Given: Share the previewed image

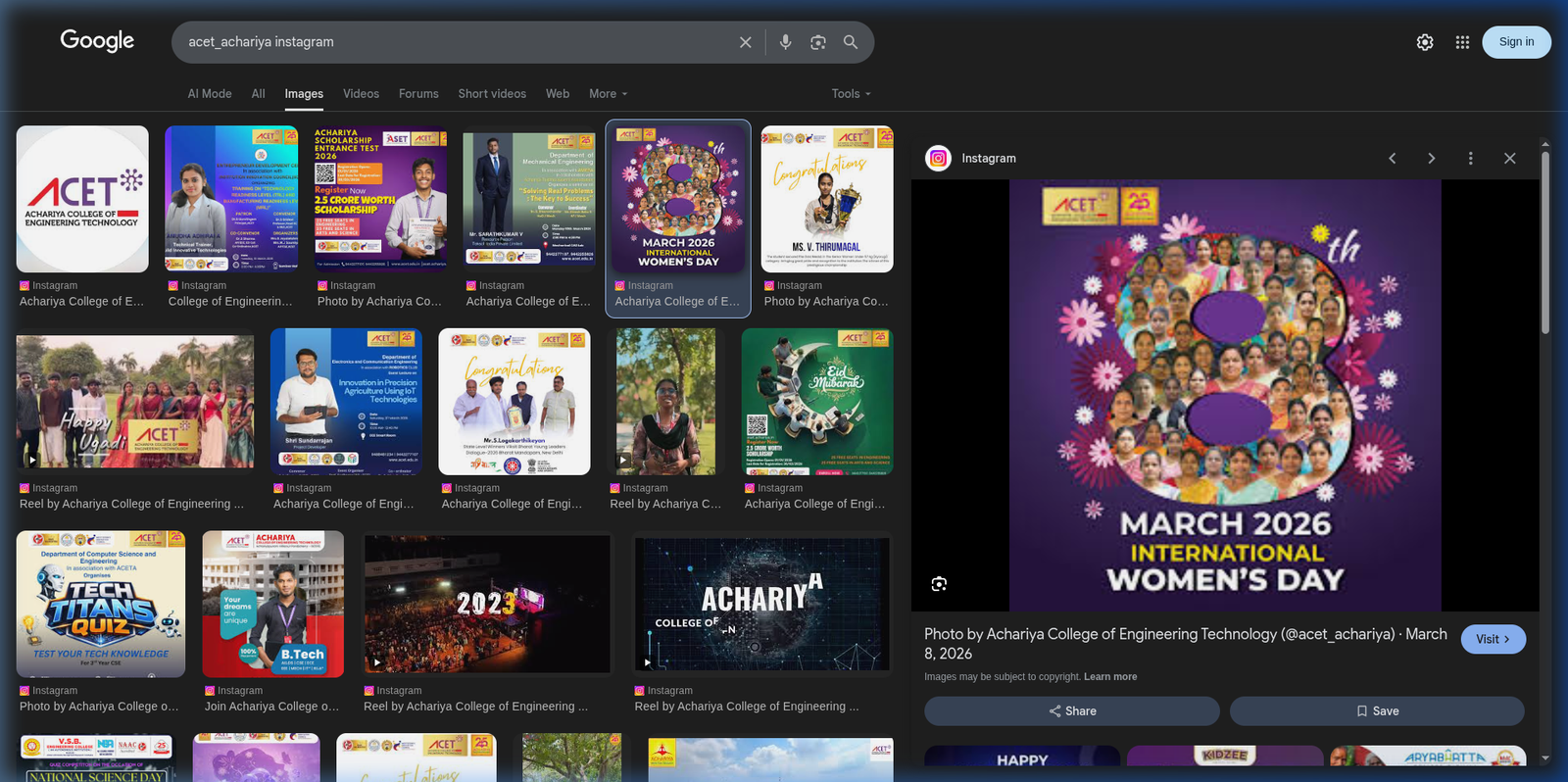Looking at the screenshot, I should pos(1072,711).
